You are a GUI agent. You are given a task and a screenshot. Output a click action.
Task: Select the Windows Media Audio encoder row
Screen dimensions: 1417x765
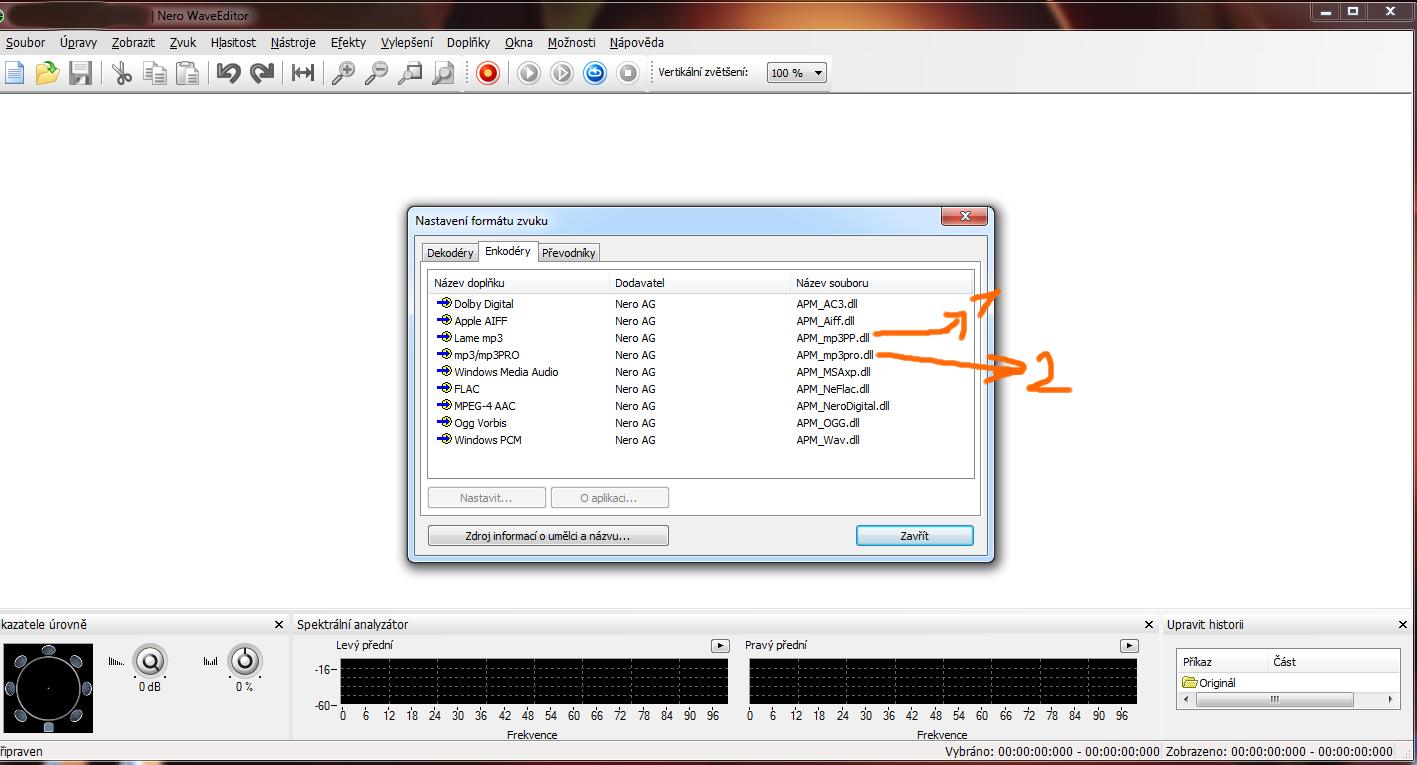pyautogui.click(x=700, y=372)
